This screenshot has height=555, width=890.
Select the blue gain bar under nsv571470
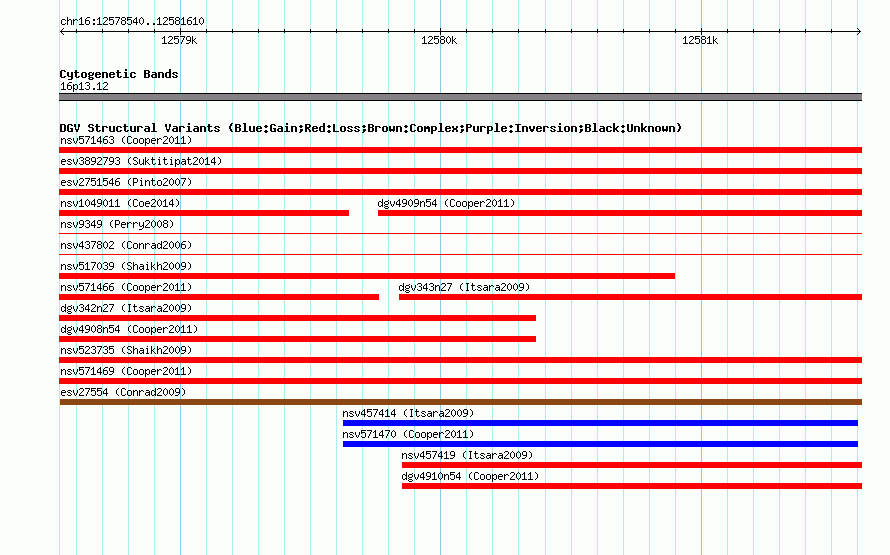point(601,444)
